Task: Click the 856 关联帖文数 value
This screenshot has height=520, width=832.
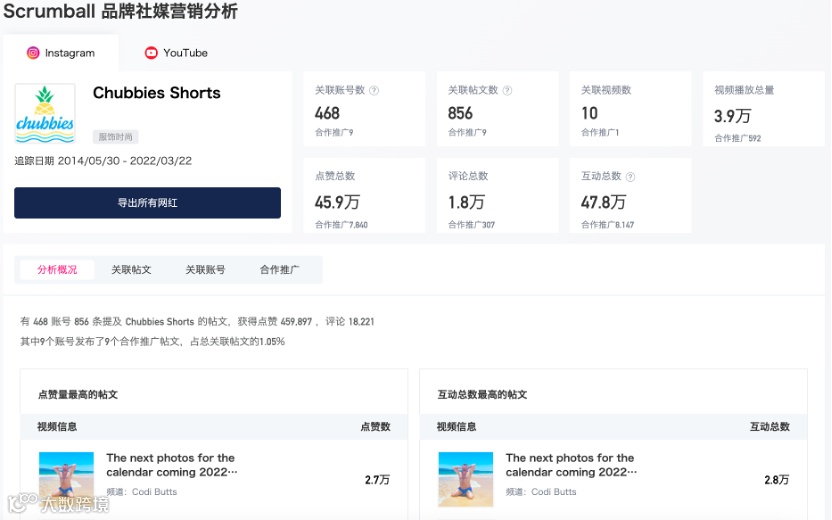Action: tap(461, 113)
